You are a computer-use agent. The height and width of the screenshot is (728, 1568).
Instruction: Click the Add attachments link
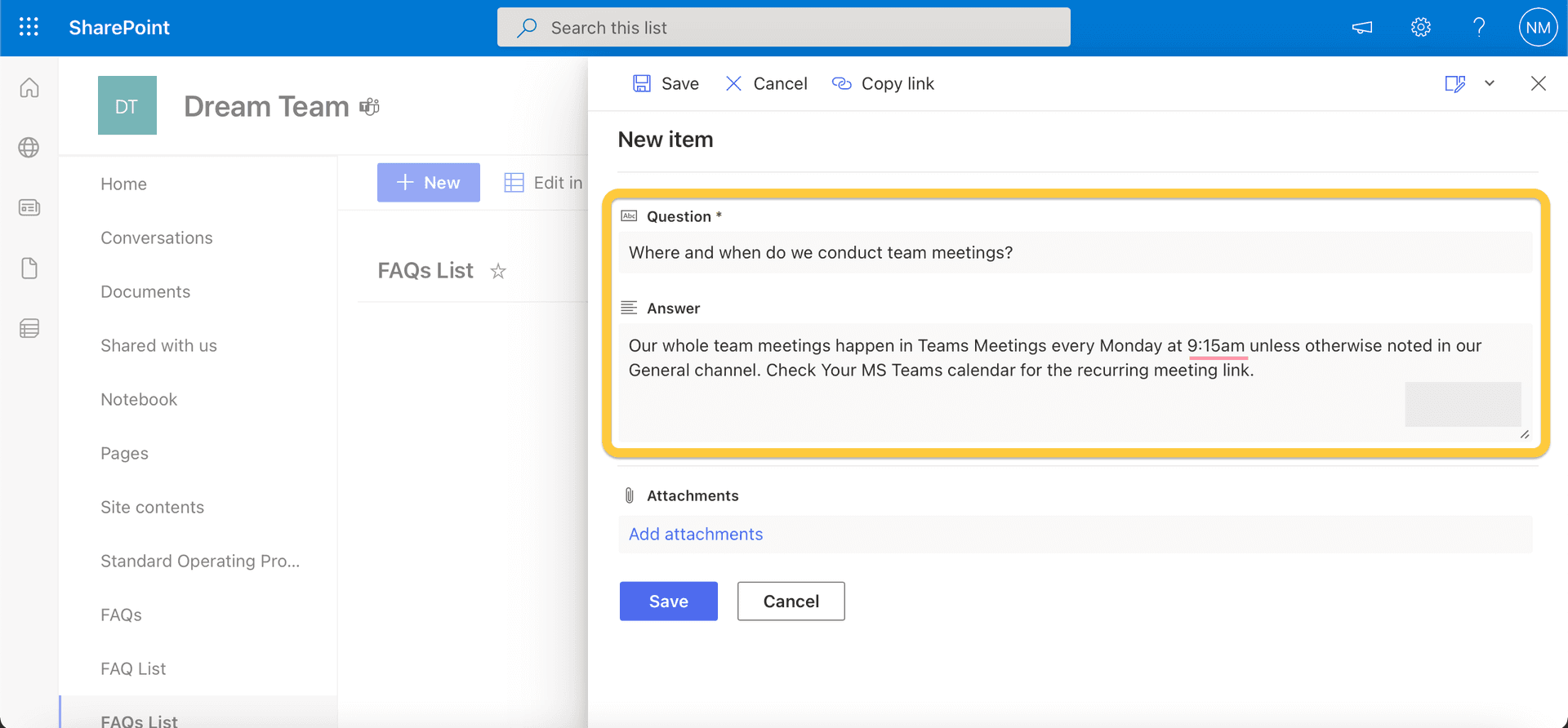click(695, 534)
